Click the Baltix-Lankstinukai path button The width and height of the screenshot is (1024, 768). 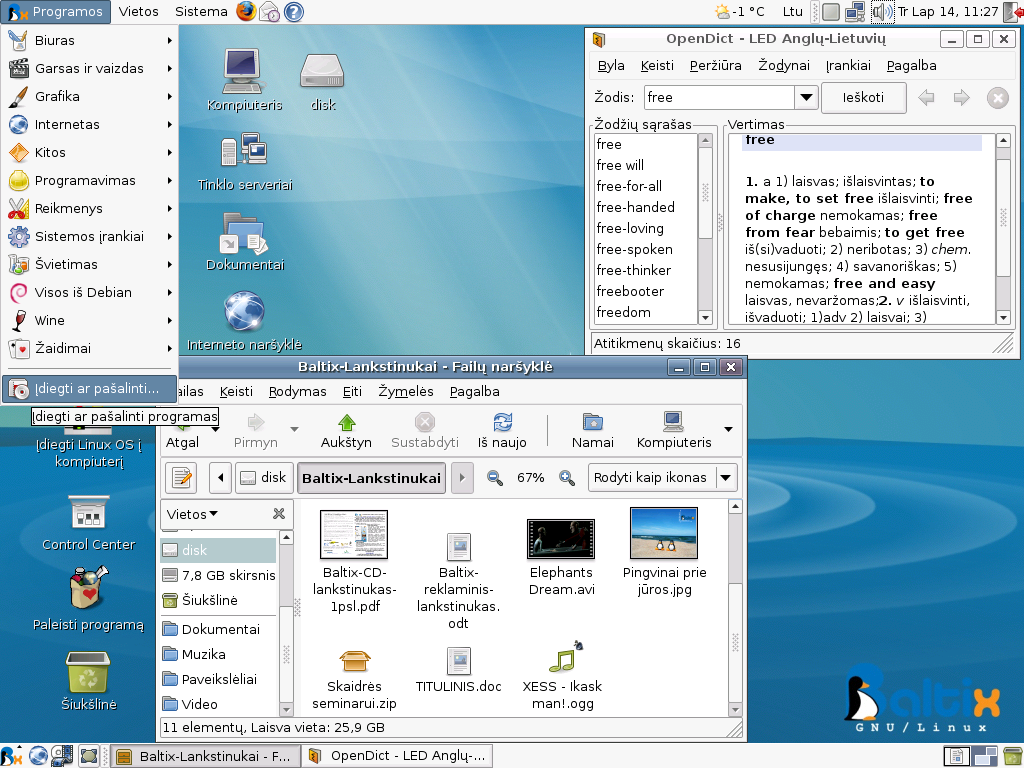click(371, 478)
